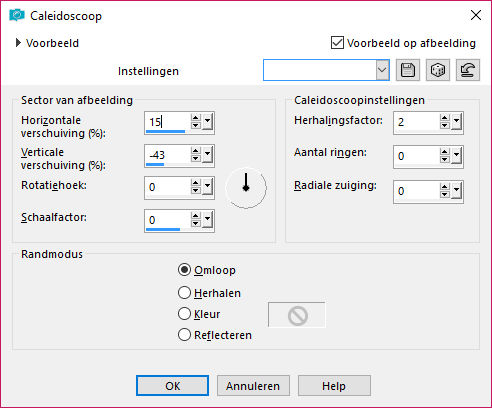Click the randomize parameters dice icon

438,70
